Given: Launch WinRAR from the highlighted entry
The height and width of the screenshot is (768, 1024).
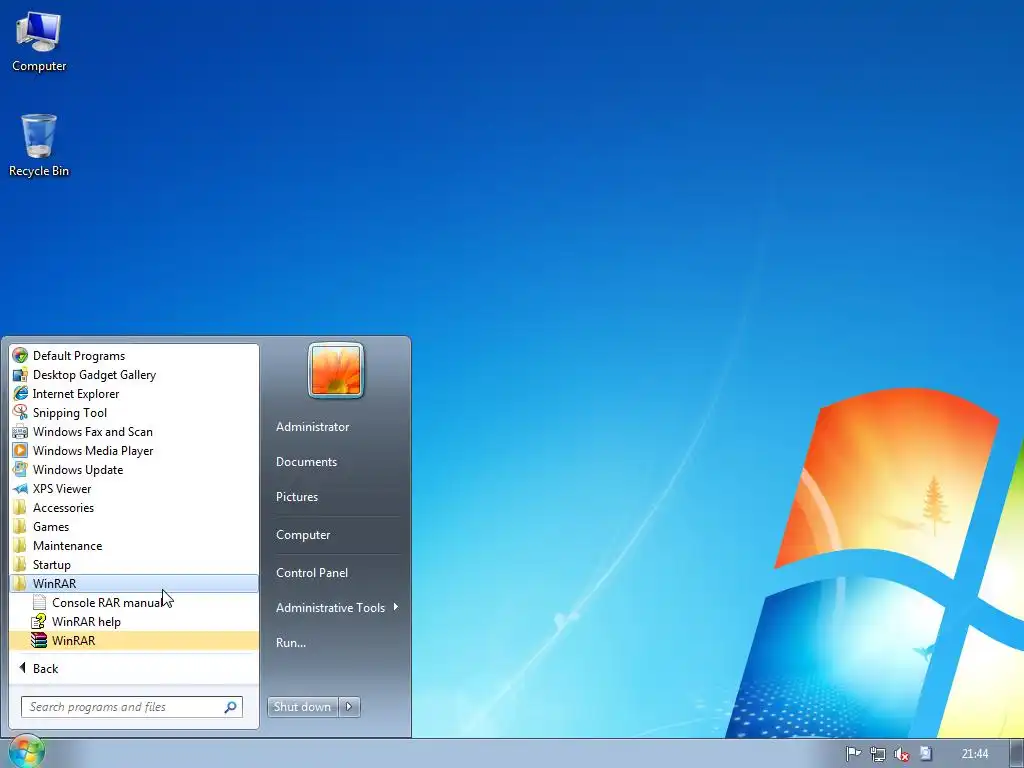Looking at the screenshot, I should click(134, 640).
